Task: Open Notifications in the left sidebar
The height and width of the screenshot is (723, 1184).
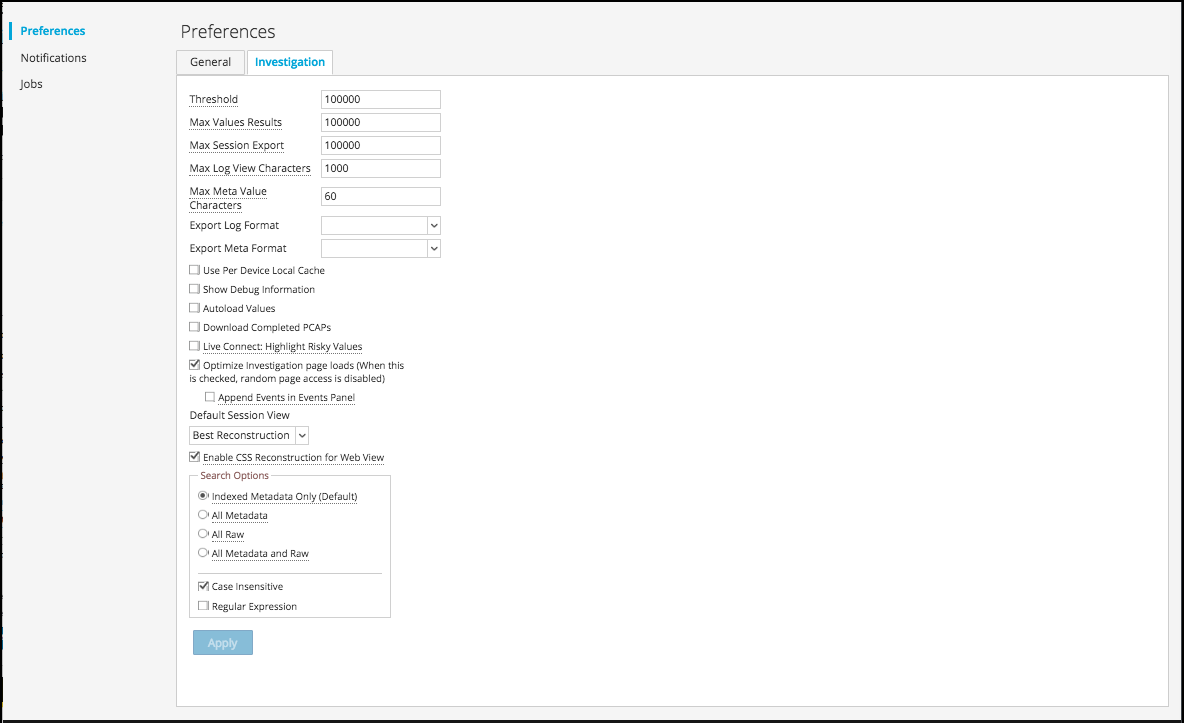Action: (x=53, y=58)
